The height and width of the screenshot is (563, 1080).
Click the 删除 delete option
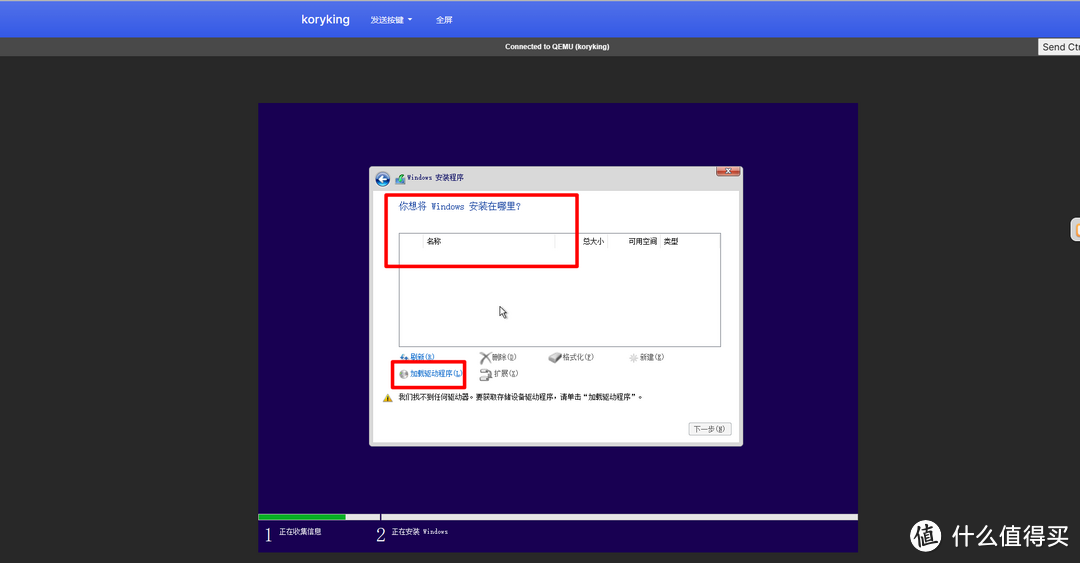497,357
